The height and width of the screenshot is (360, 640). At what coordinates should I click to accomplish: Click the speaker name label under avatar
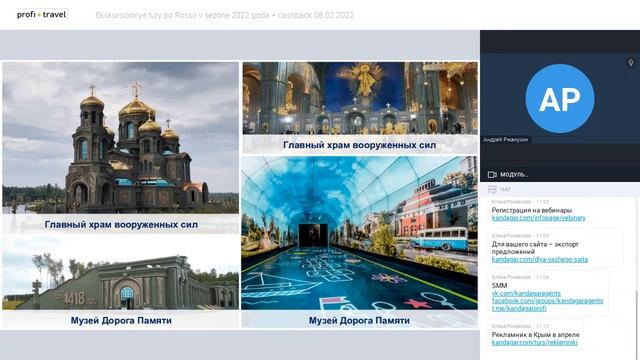tap(505, 140)
